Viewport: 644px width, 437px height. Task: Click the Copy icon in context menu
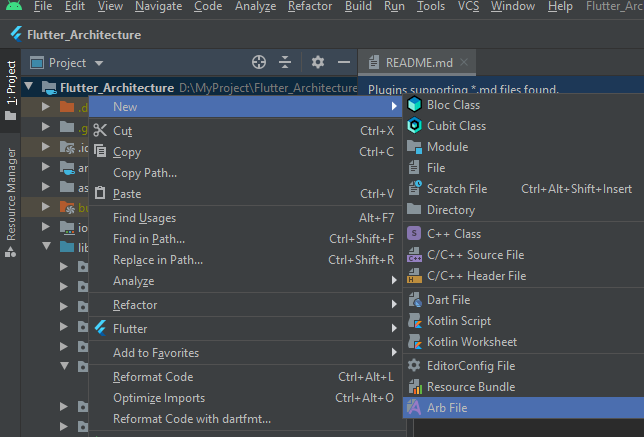100,151
